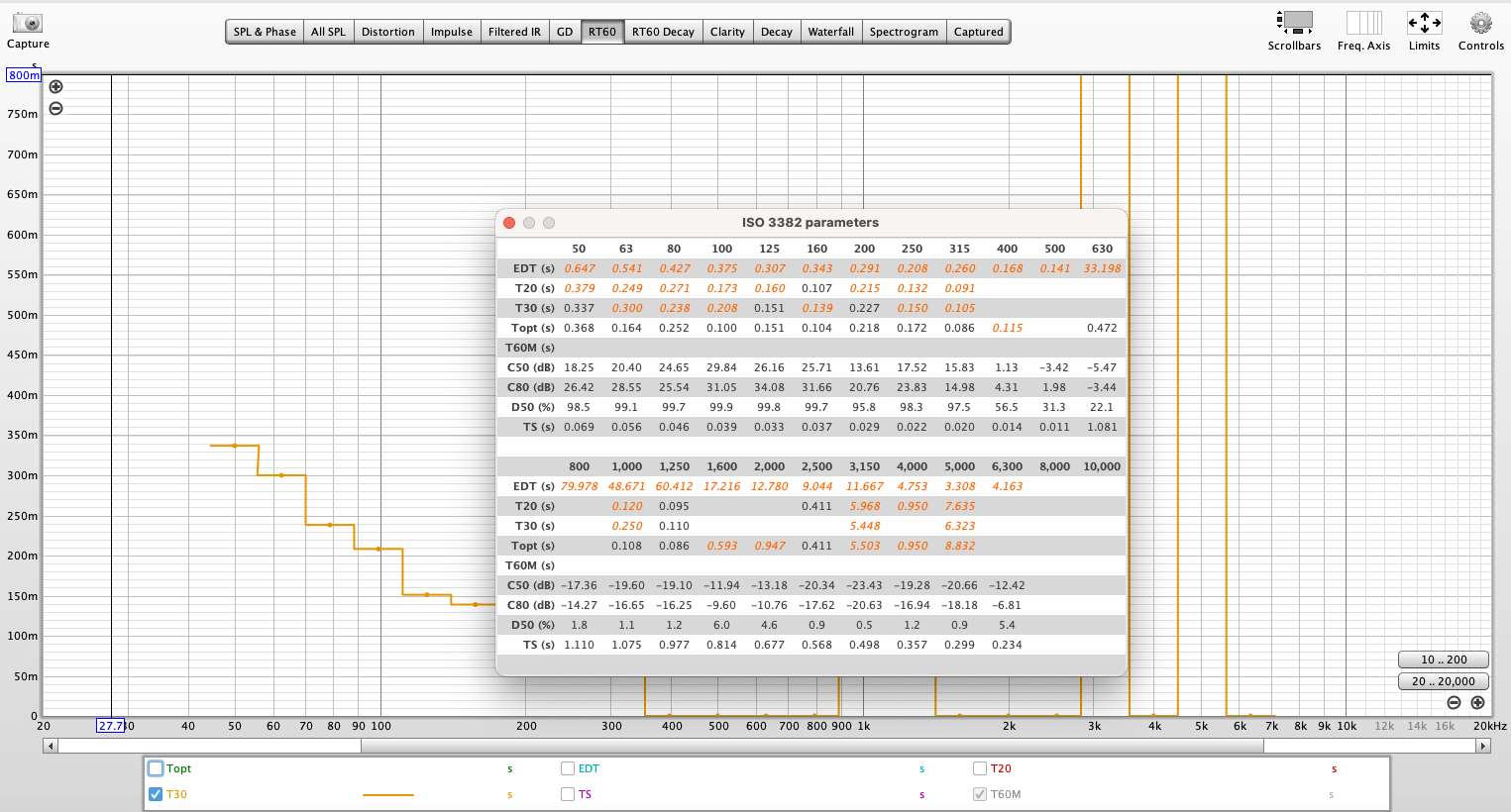Switch to the Decay tab
The width and height of the screenshot is (1511, 812).
point(777,32)
